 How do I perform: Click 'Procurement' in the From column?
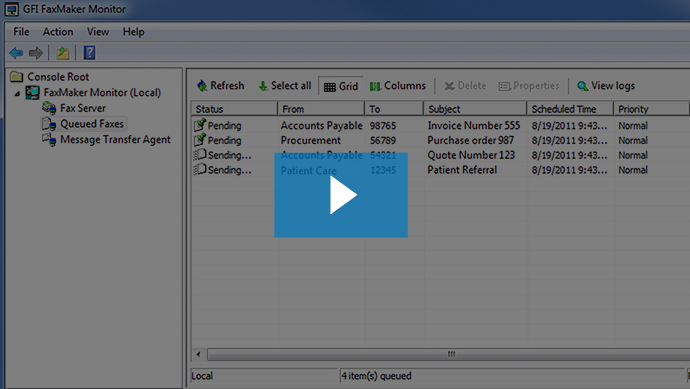tap(311, 140)
